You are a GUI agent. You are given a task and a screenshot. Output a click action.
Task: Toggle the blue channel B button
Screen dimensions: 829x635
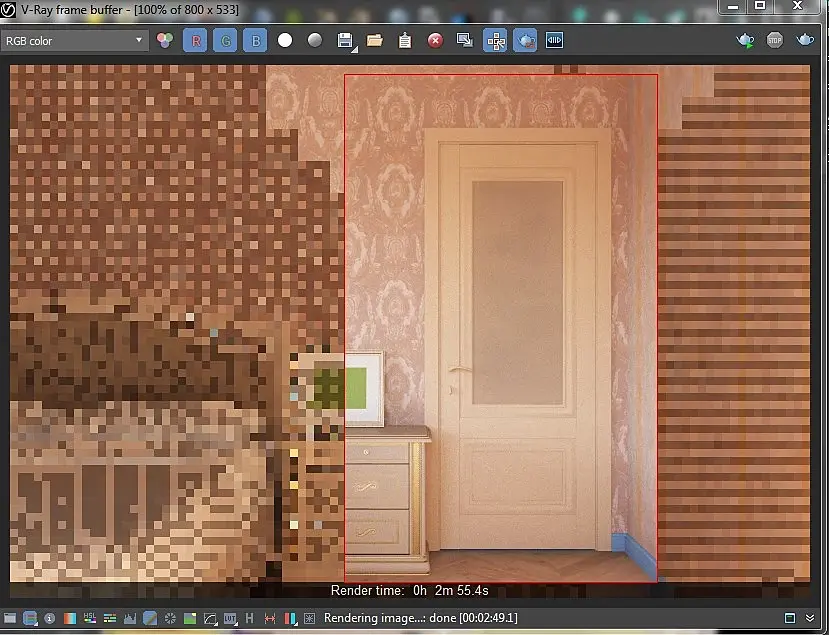point(255,40)
